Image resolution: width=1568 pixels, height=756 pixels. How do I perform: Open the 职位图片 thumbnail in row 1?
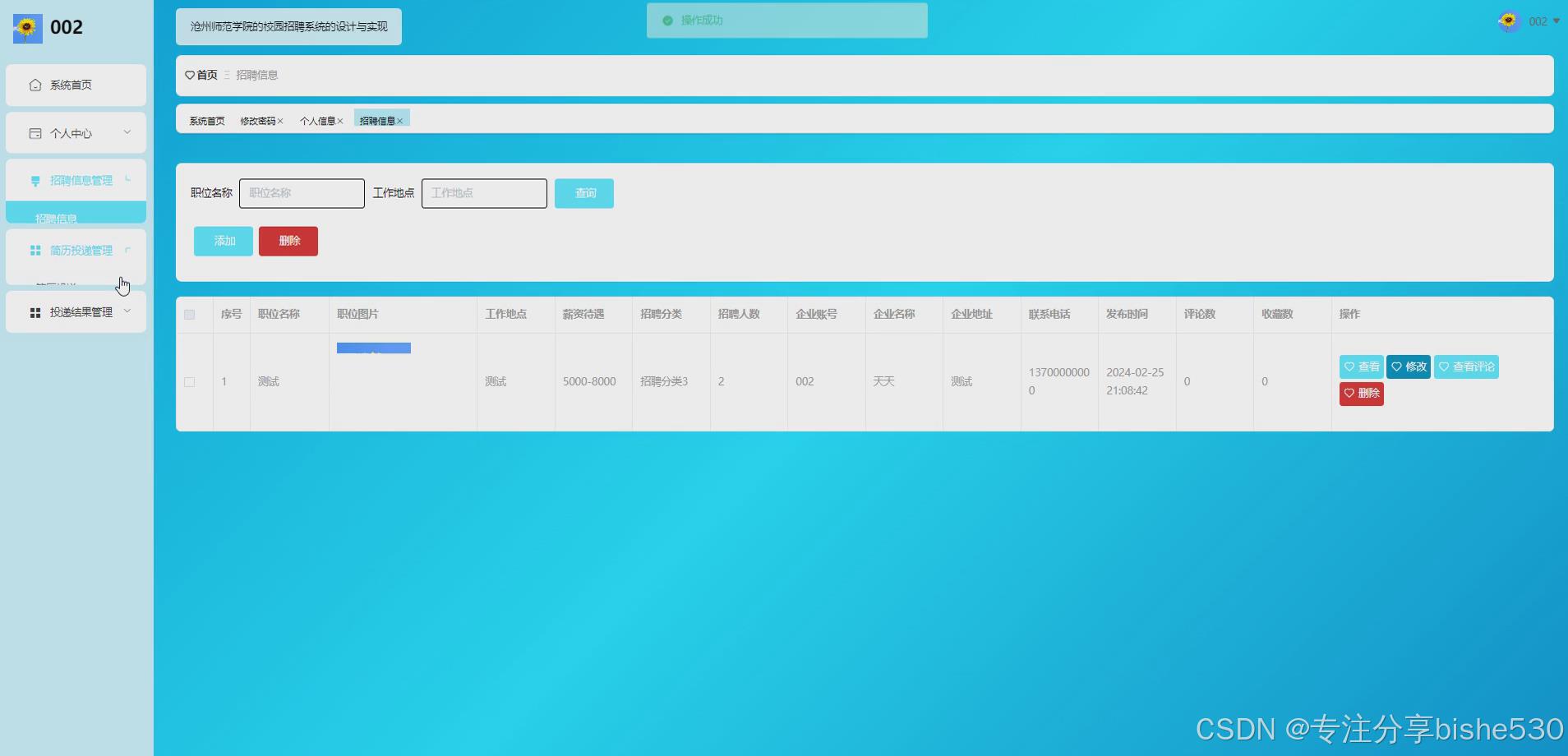coord(374,348)
